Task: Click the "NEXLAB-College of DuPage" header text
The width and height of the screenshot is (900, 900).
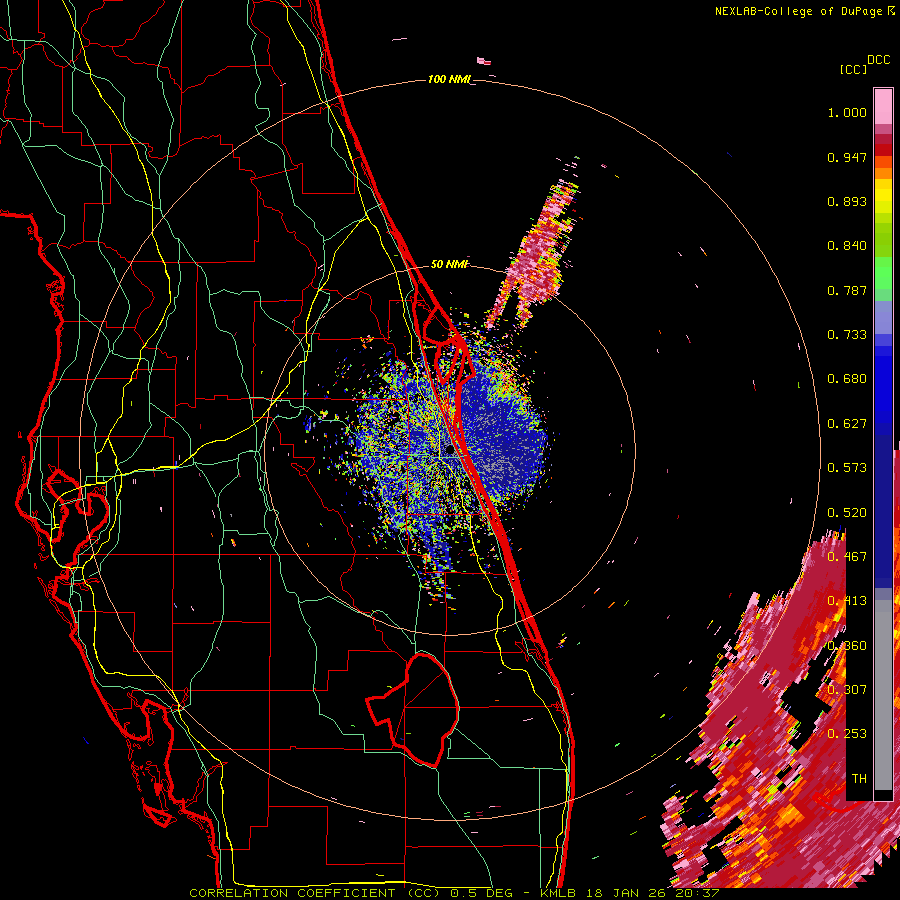Action: (x=798, y=11)
